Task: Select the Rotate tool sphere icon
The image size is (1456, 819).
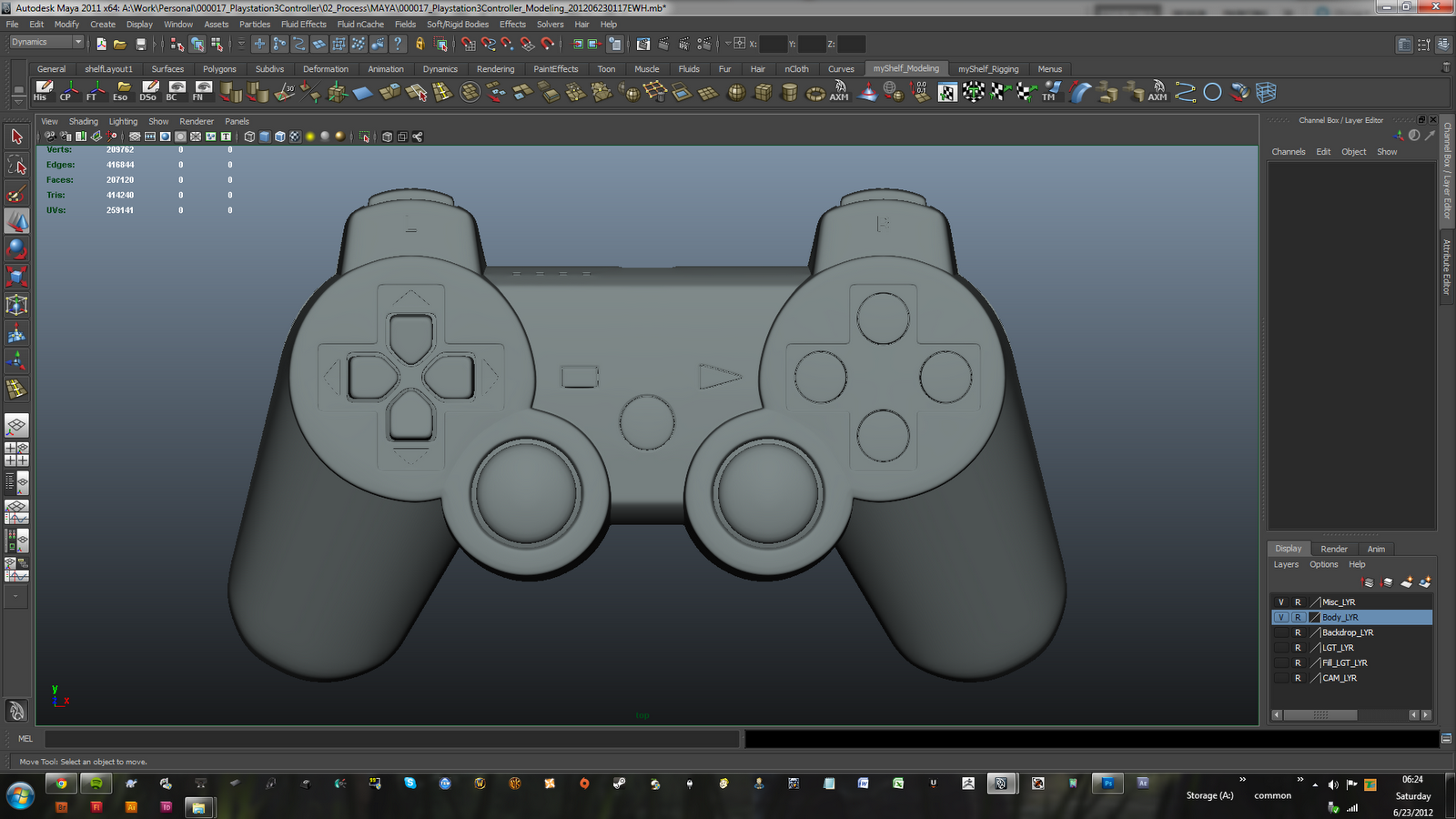Action: point(16,248)
